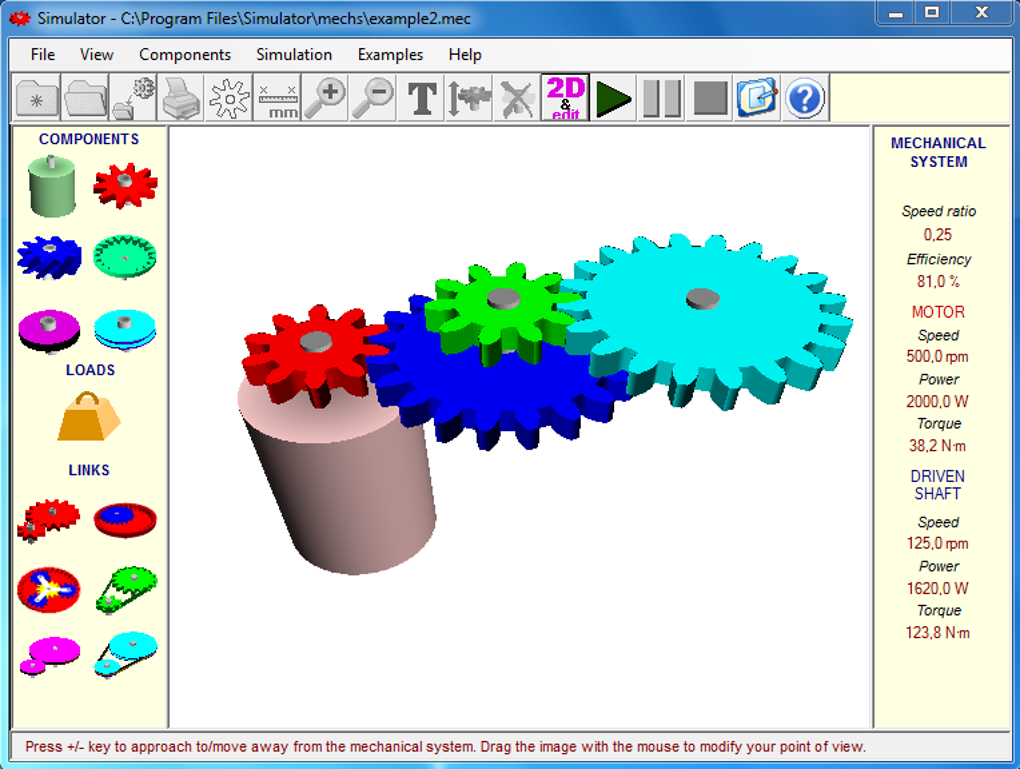Click the new file folder icon
1020x769 pixels.
(x=37, y=98)
